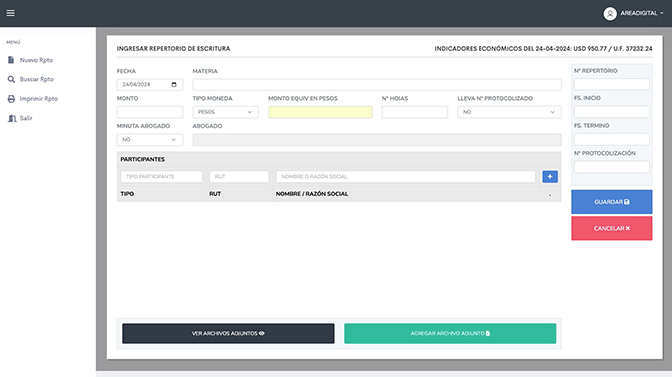Open the Minuta Abogado dropdown

150,140
